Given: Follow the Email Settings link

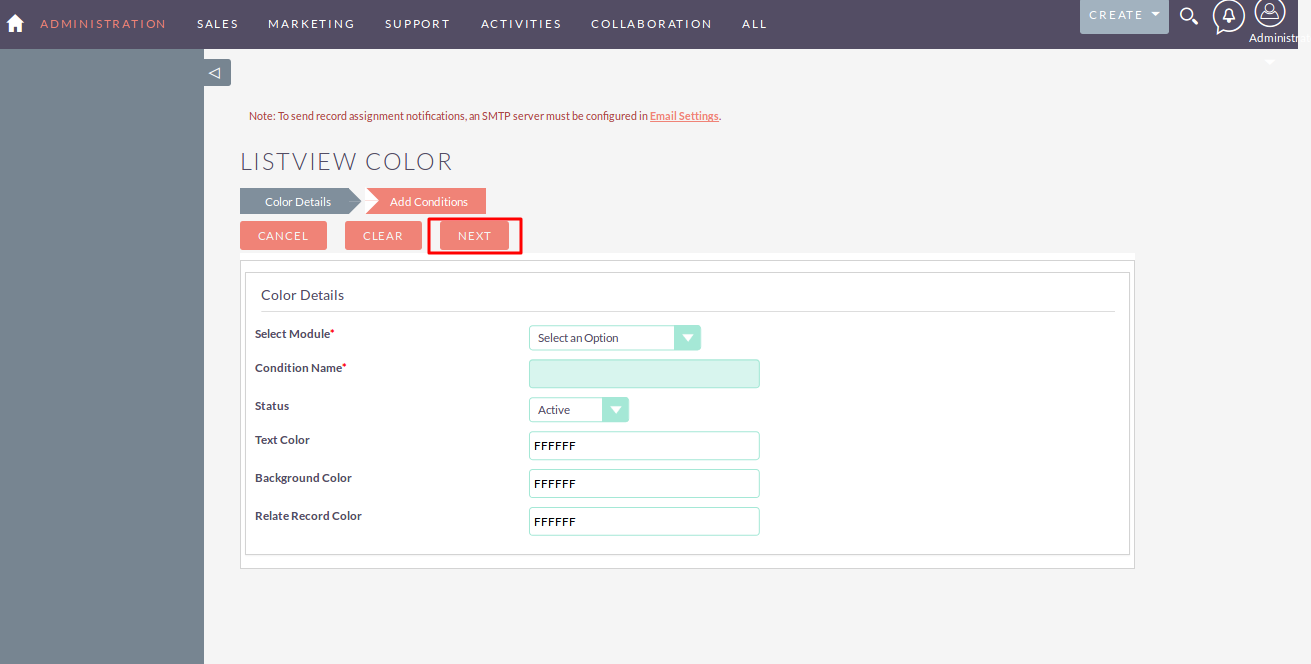Looking at the screenshot, I should point(684,116).
